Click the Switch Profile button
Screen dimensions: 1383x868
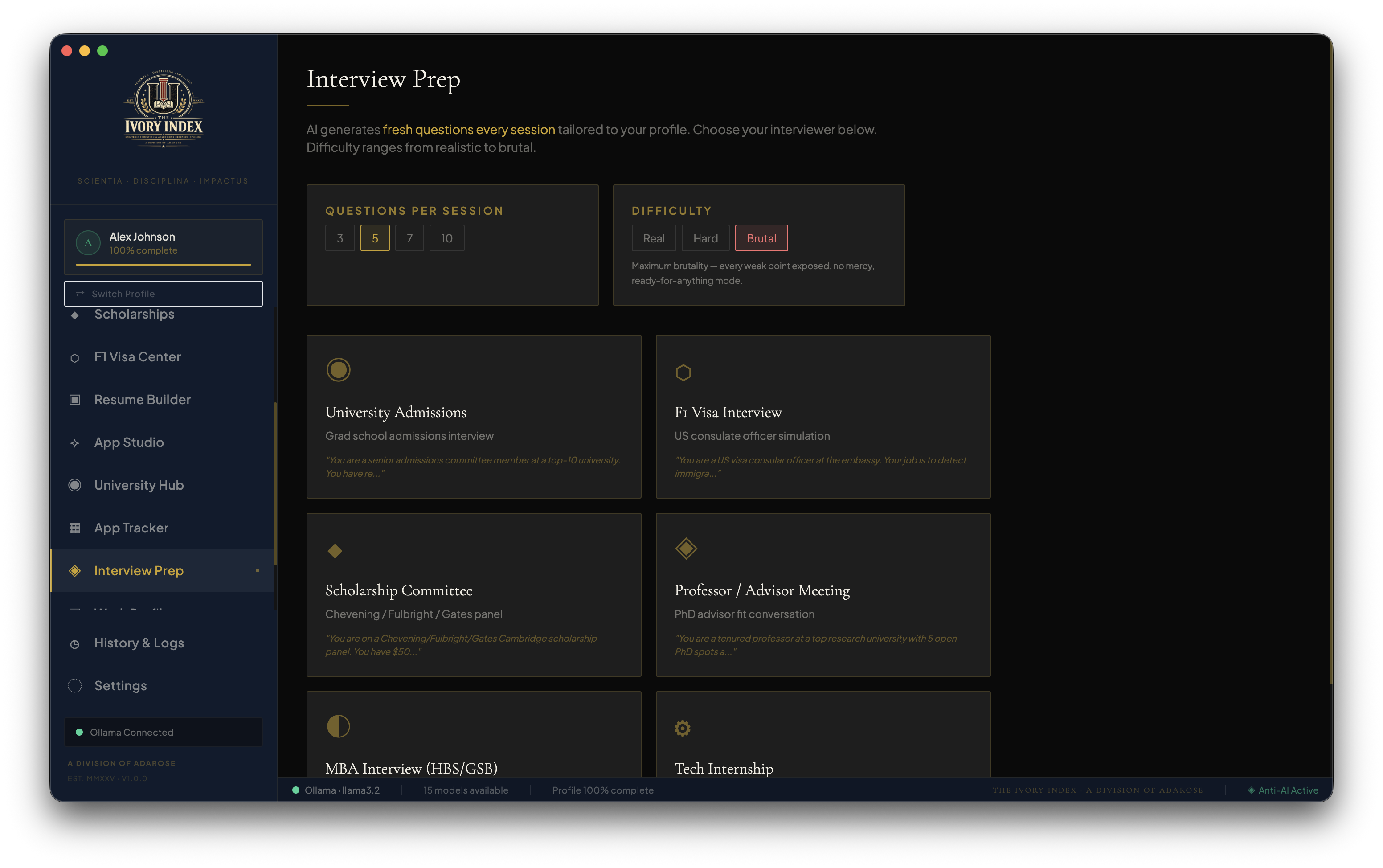tap(164, 294)
